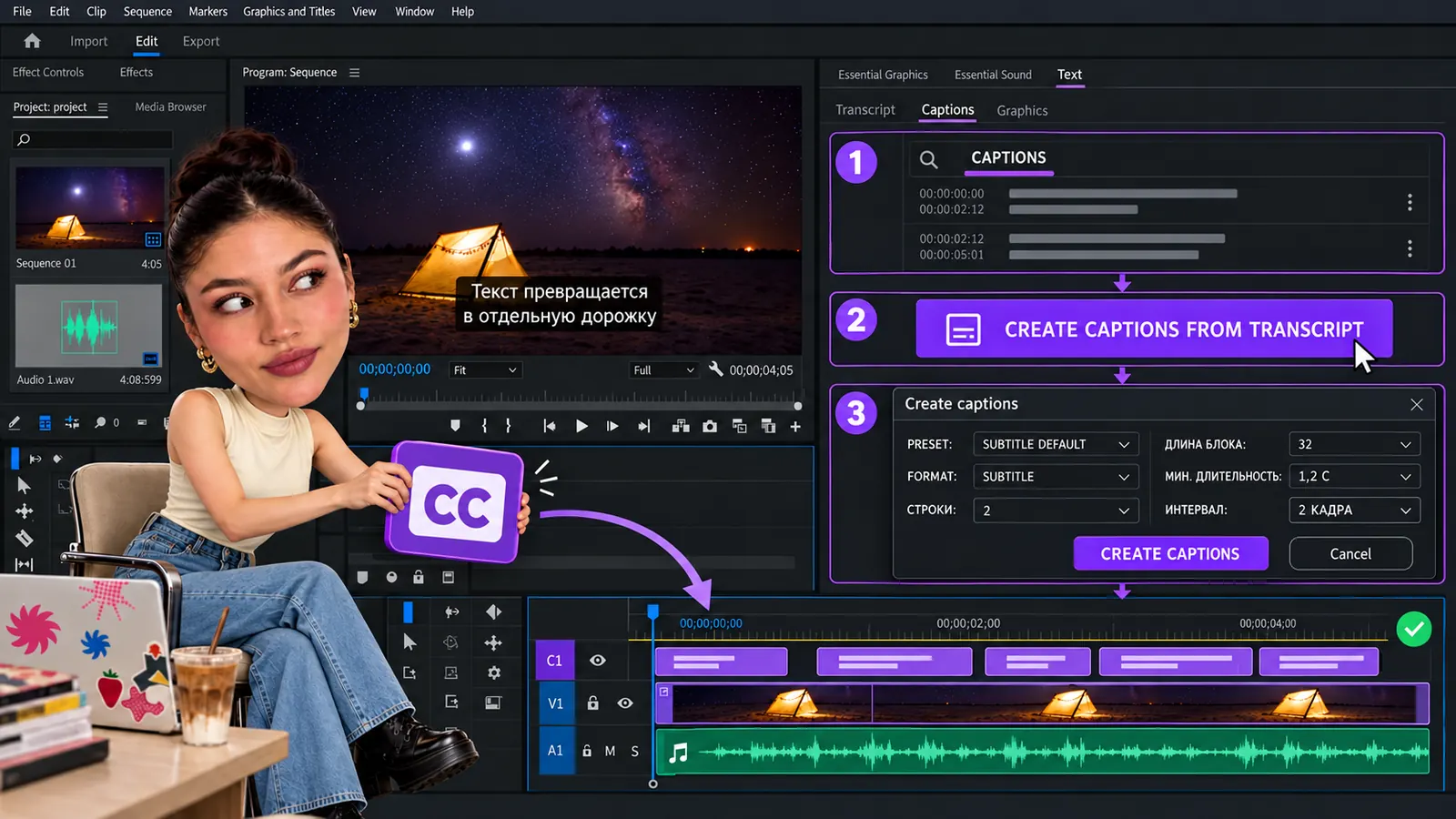1456x819 pixels.
Task: Toggle the A1 track lock
Action: [x=587, y=751]
